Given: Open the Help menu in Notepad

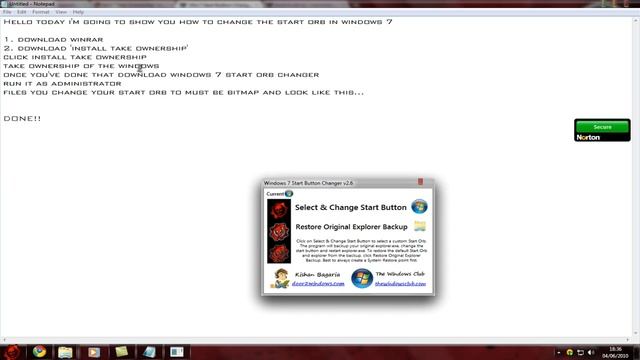Looking at the screenshot, I should [78, 12].
